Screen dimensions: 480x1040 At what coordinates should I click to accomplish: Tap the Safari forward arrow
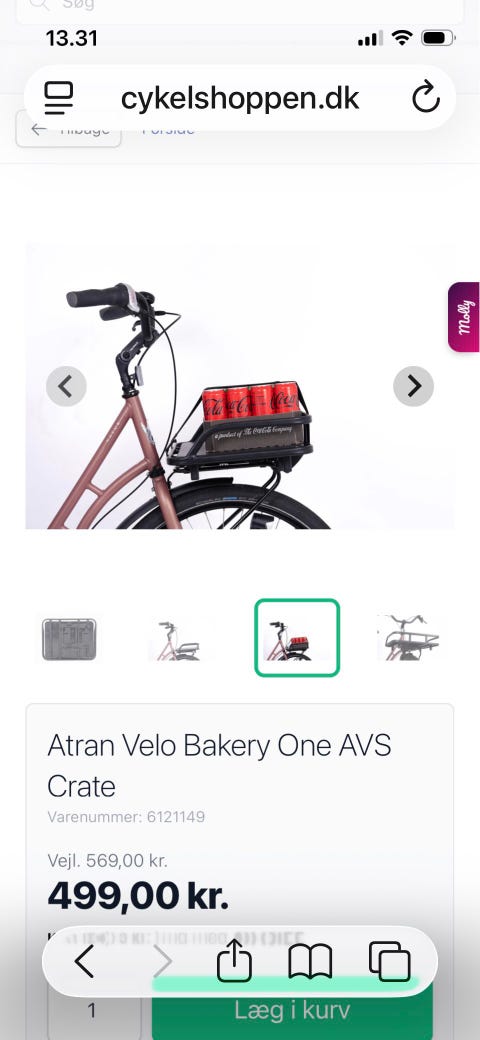(x=162, y=961)
